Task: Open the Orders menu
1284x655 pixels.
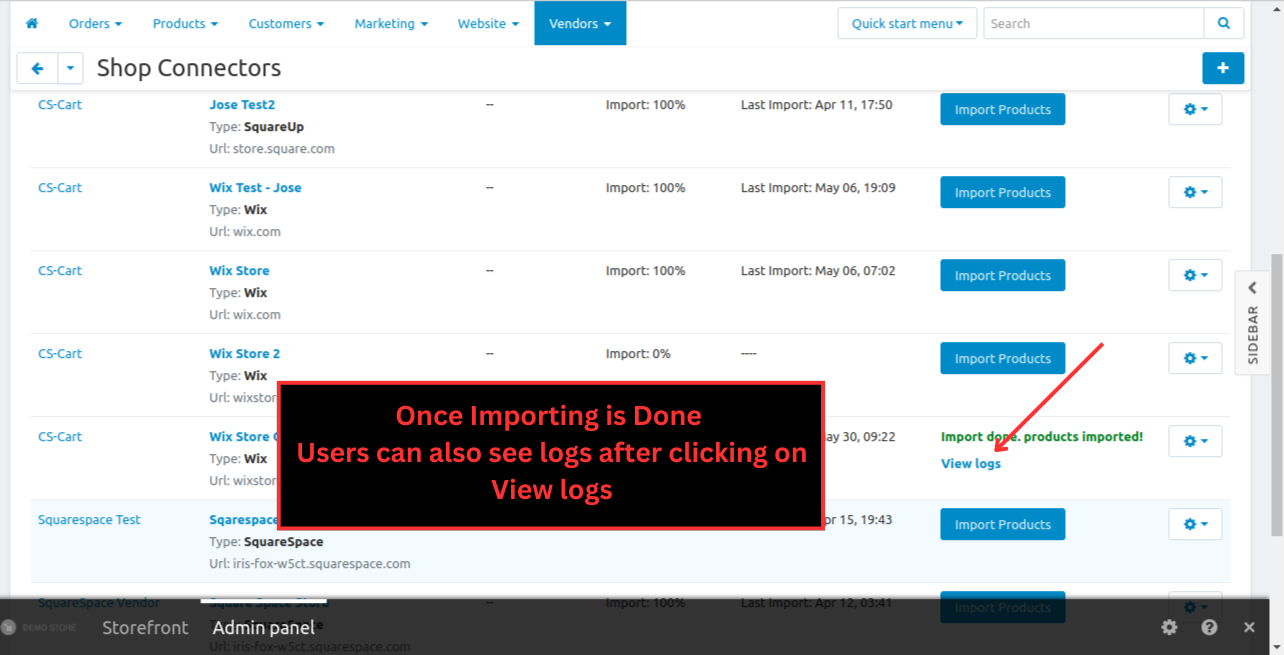Action: (x=95, y=23)
